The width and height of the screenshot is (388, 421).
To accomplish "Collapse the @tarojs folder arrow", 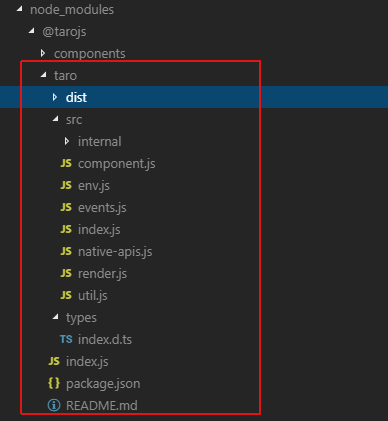I will click(x=32, y=31).
